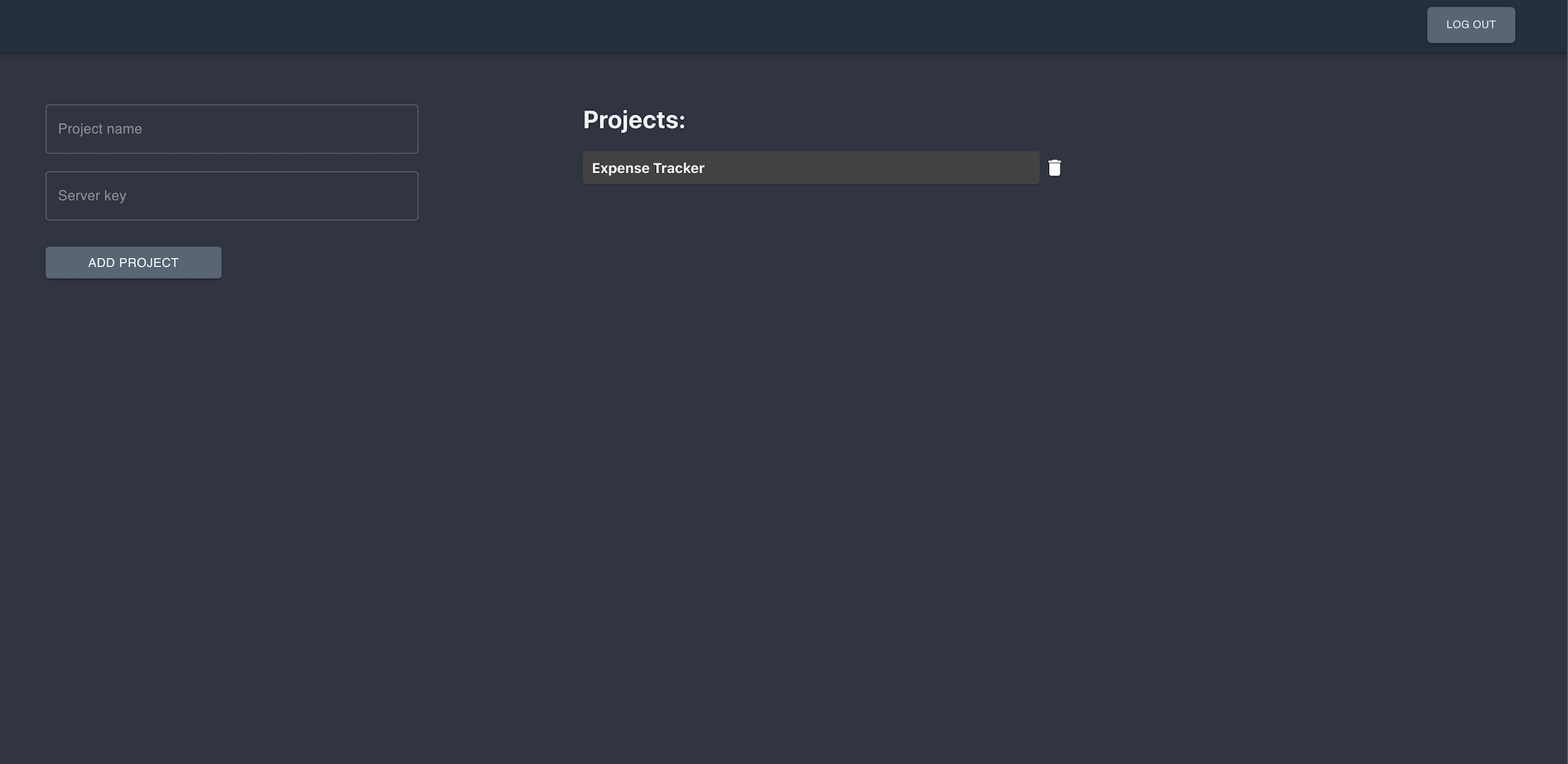
Task: Click the Server key field placeholder
Action: tap(232, 195)
